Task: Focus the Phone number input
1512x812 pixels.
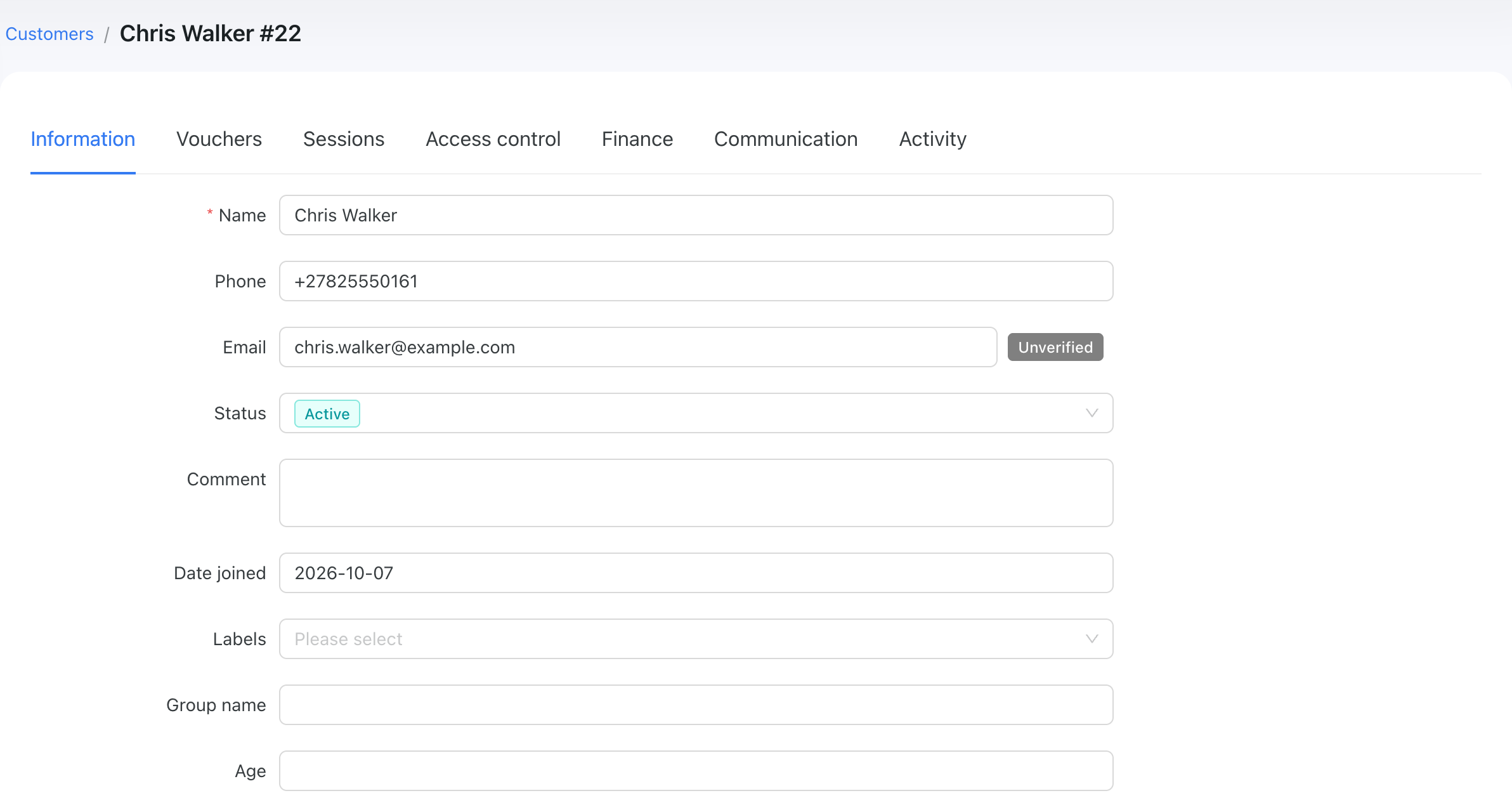Action: tap(696, 281)
